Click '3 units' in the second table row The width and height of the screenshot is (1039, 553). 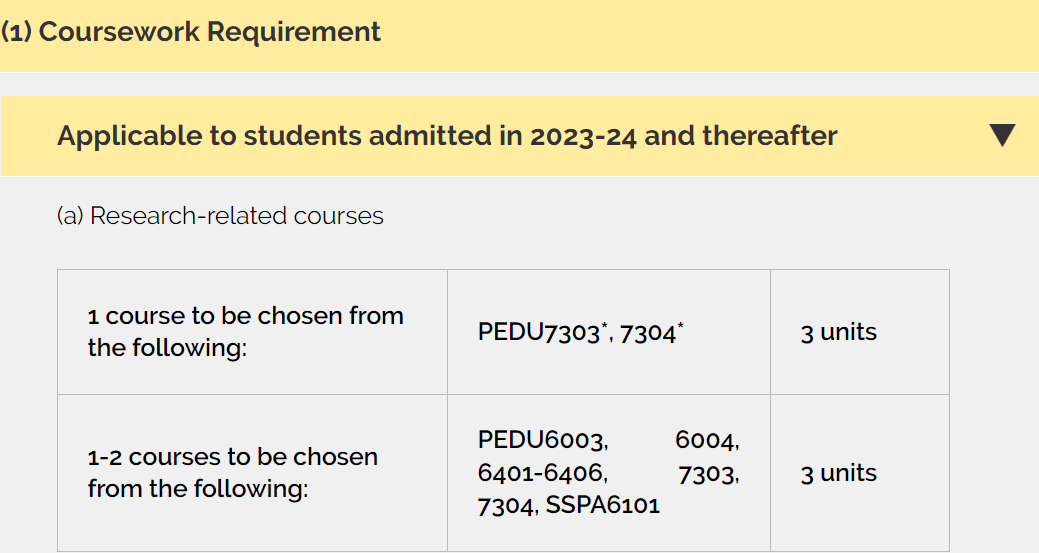(x=838, y=473)
